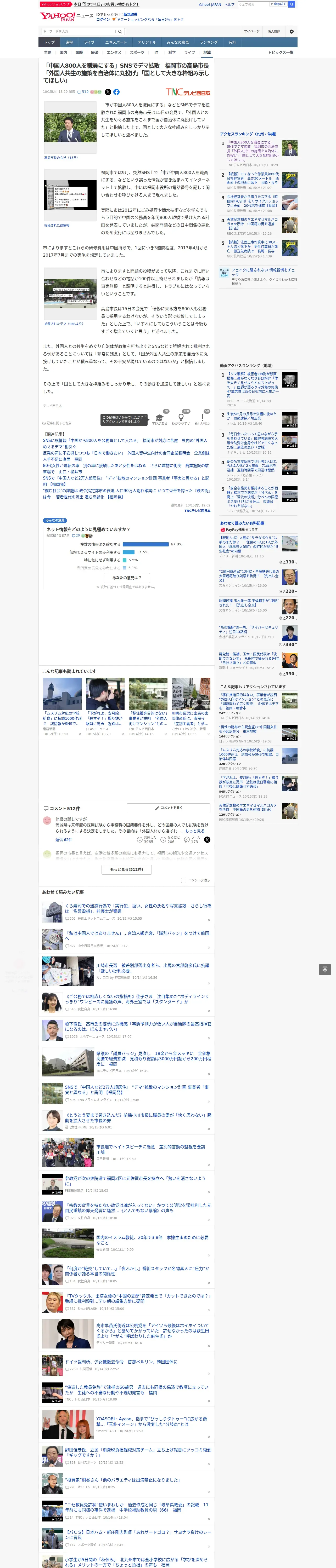Open paid article 二億円資産家 税込220円
336x1568 pixels.
tap(249, 575)
